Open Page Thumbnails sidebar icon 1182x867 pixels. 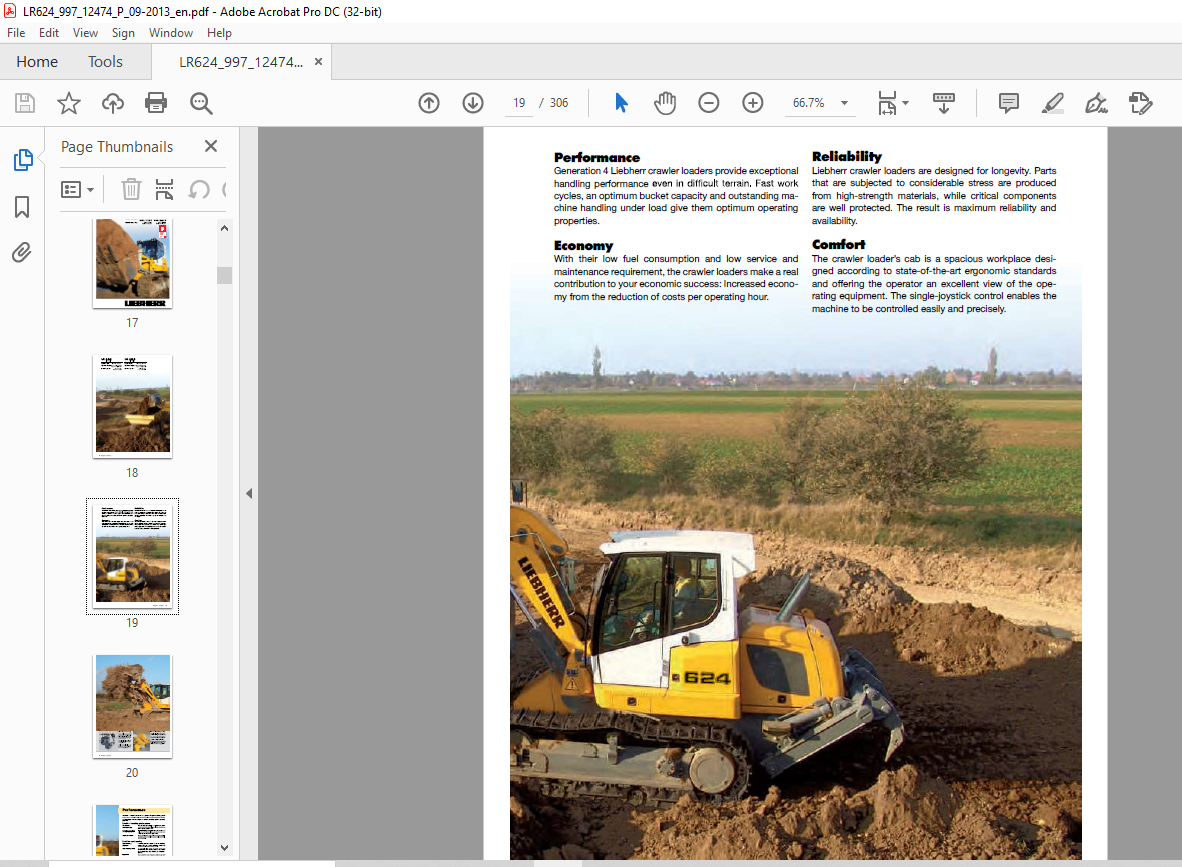[23, 160]
